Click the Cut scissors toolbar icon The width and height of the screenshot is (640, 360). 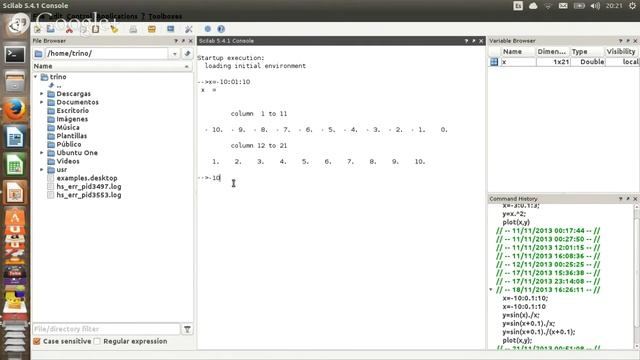point(69,29)
